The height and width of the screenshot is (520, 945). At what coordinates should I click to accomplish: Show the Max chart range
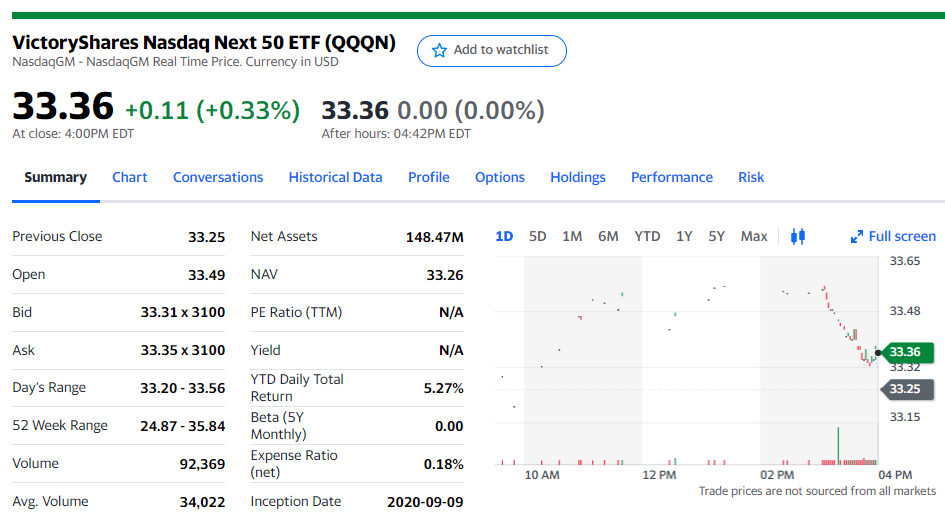[x=754, y=236]
